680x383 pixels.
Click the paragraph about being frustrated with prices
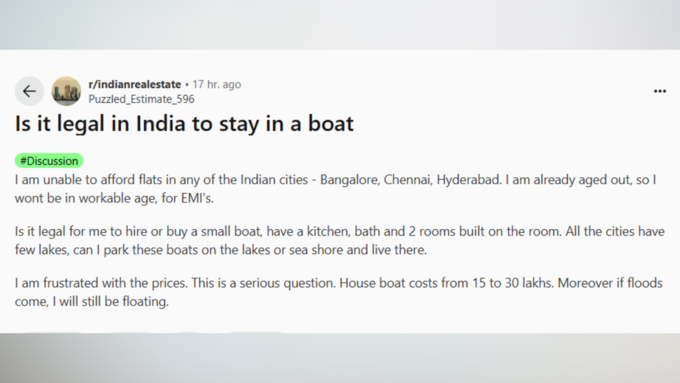click(x=339, y=292)
